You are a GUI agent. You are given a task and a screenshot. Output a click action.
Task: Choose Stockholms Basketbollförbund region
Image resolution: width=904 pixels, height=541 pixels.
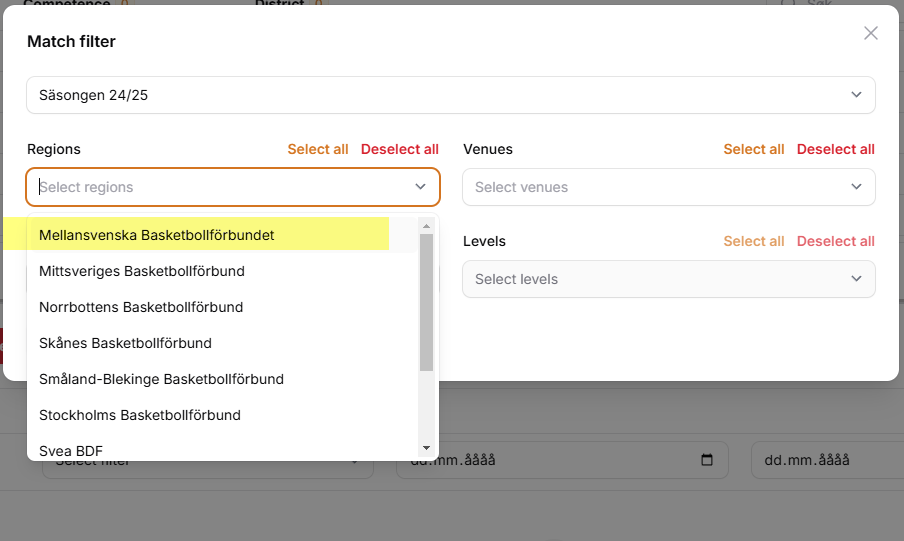[223, 415]
